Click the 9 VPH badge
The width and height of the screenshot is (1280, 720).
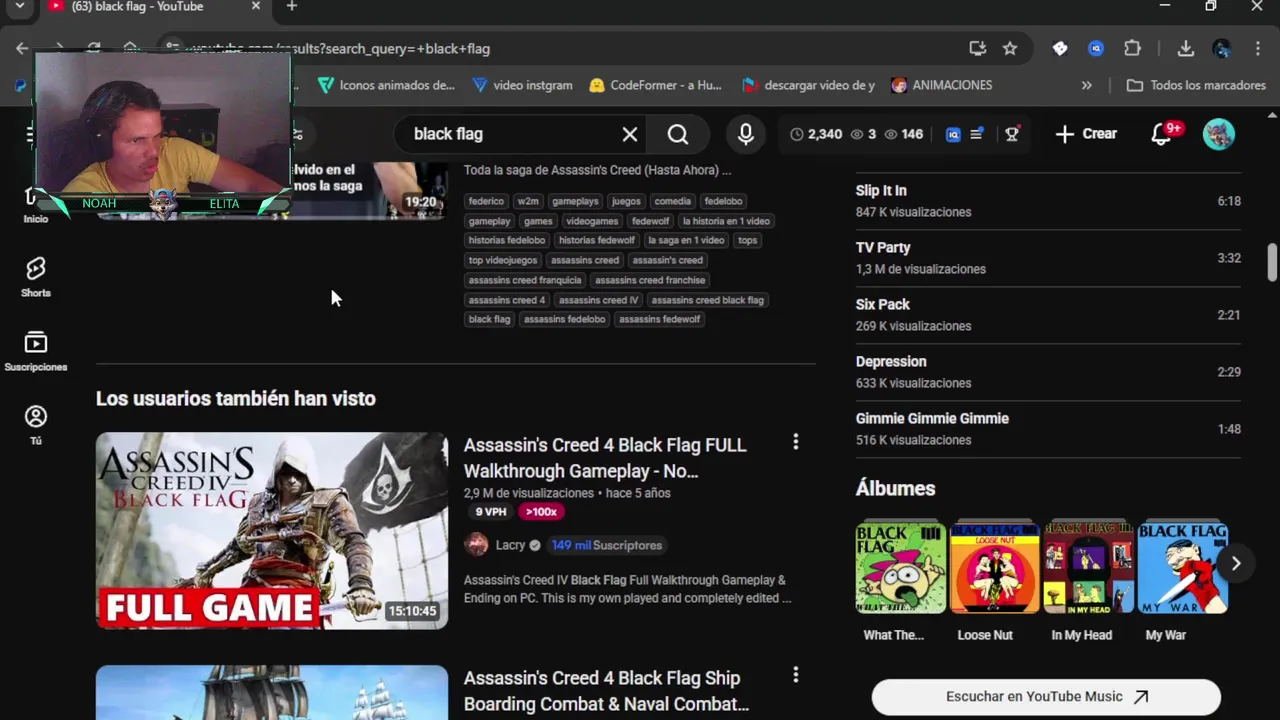(x=490, y=512)
